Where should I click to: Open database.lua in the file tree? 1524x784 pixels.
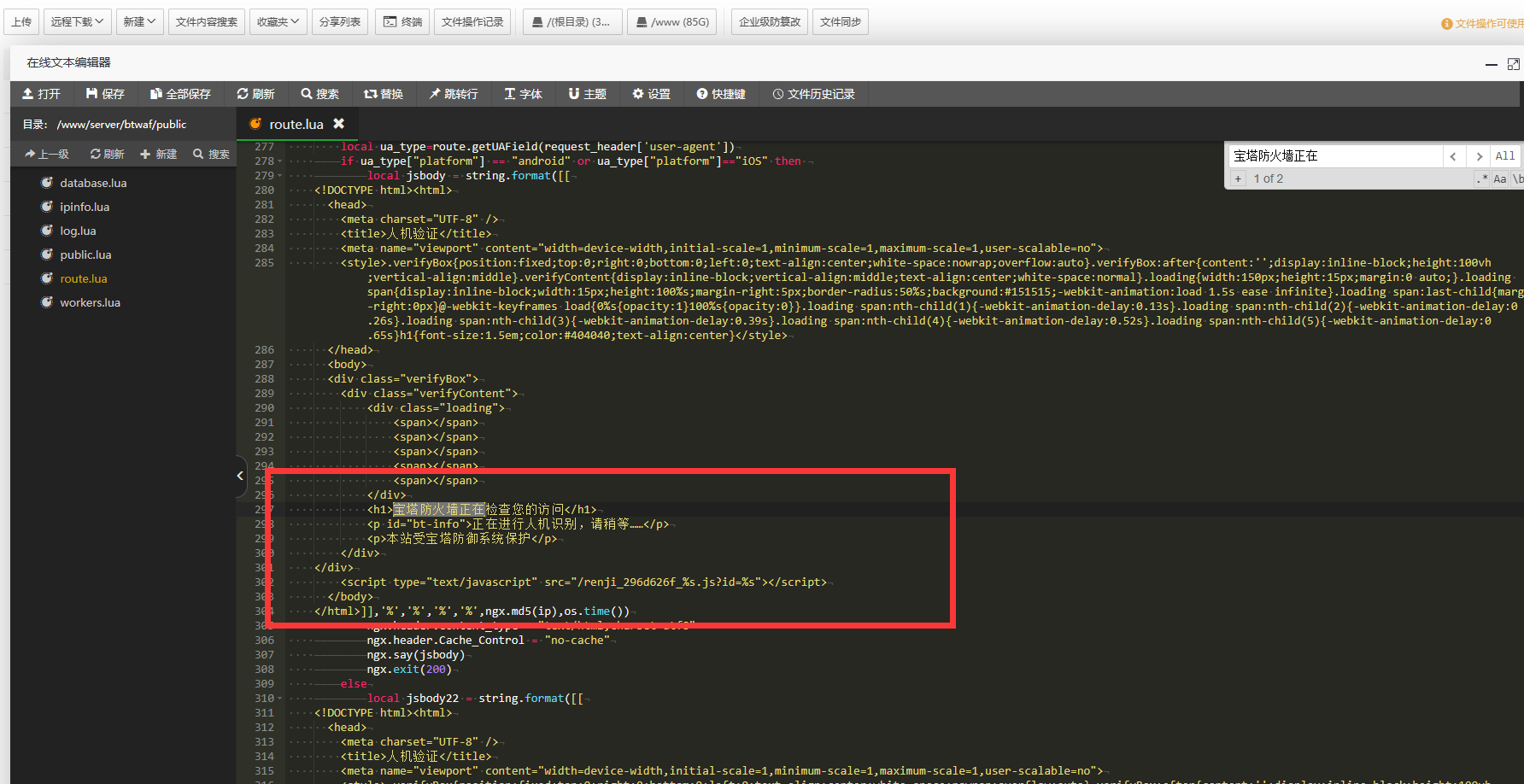93,183
